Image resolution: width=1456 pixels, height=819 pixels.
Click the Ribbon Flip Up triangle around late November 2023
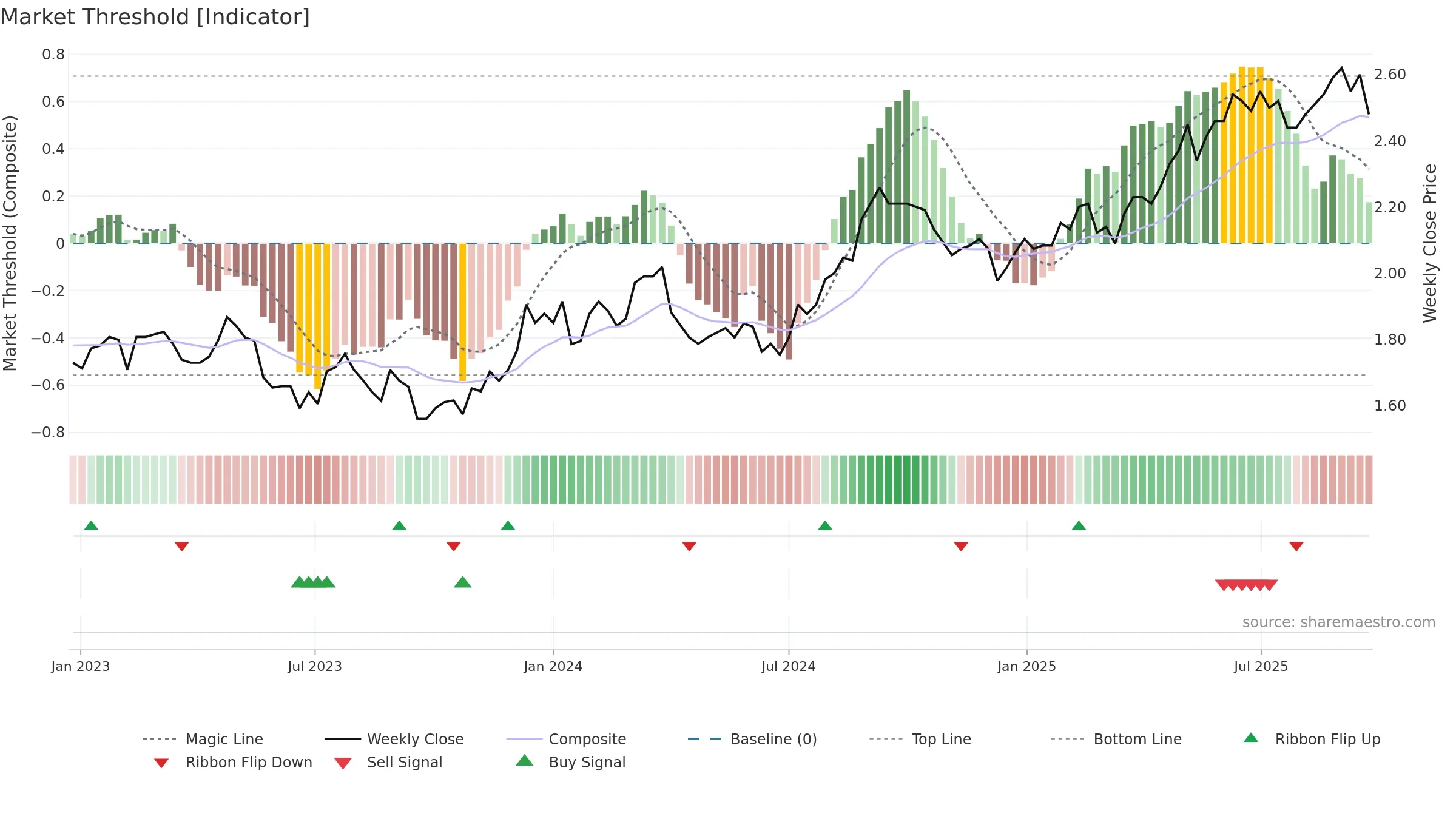508,525
